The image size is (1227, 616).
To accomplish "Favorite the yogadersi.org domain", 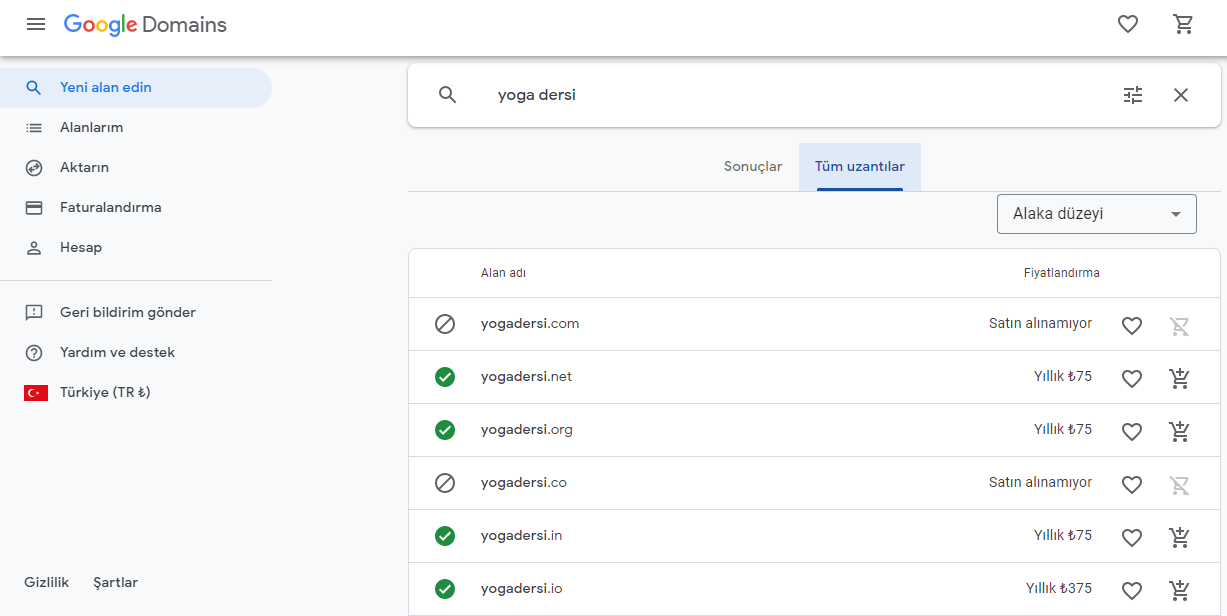I will click(x=1131, y=431).
